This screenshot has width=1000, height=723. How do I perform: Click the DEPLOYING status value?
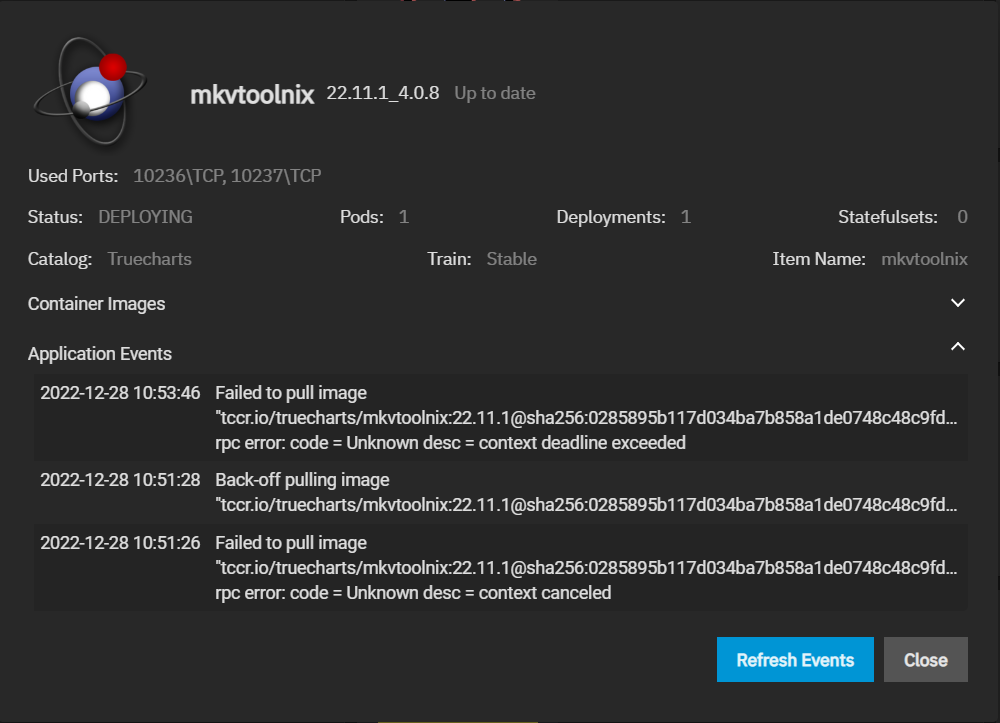[145, 217]
